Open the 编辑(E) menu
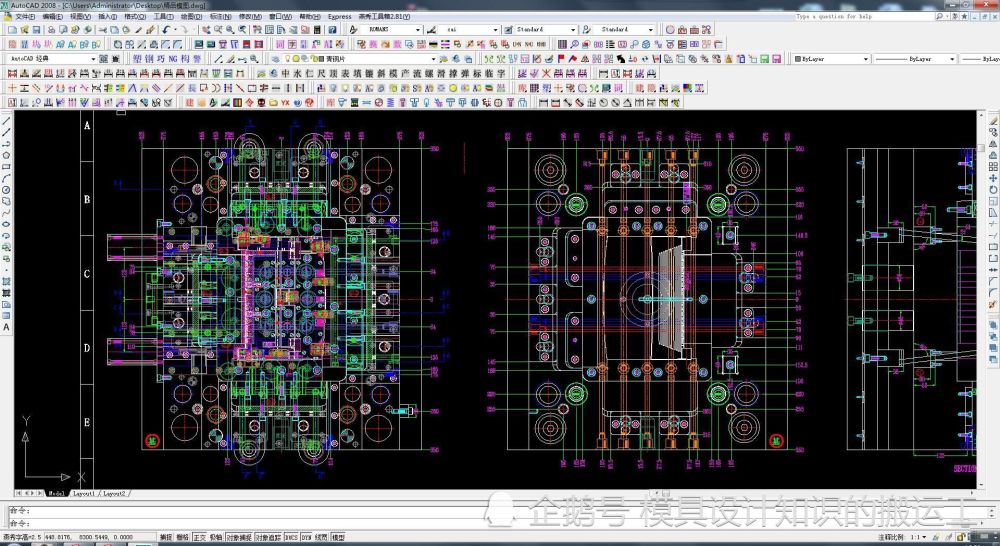Screen dimensions: 1000x546 [52, 16]
